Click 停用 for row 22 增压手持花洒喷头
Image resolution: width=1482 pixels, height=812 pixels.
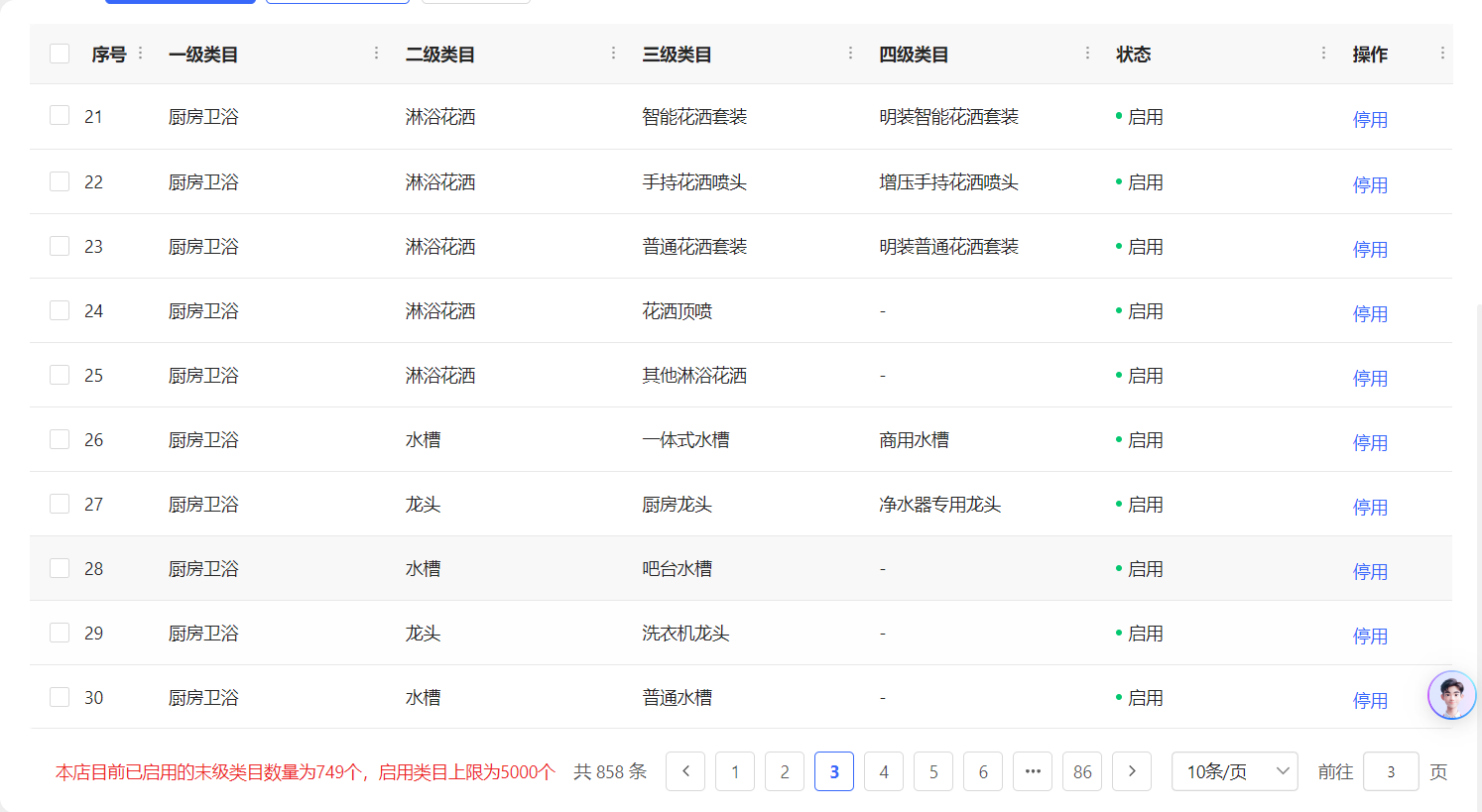click(1370, 184)
